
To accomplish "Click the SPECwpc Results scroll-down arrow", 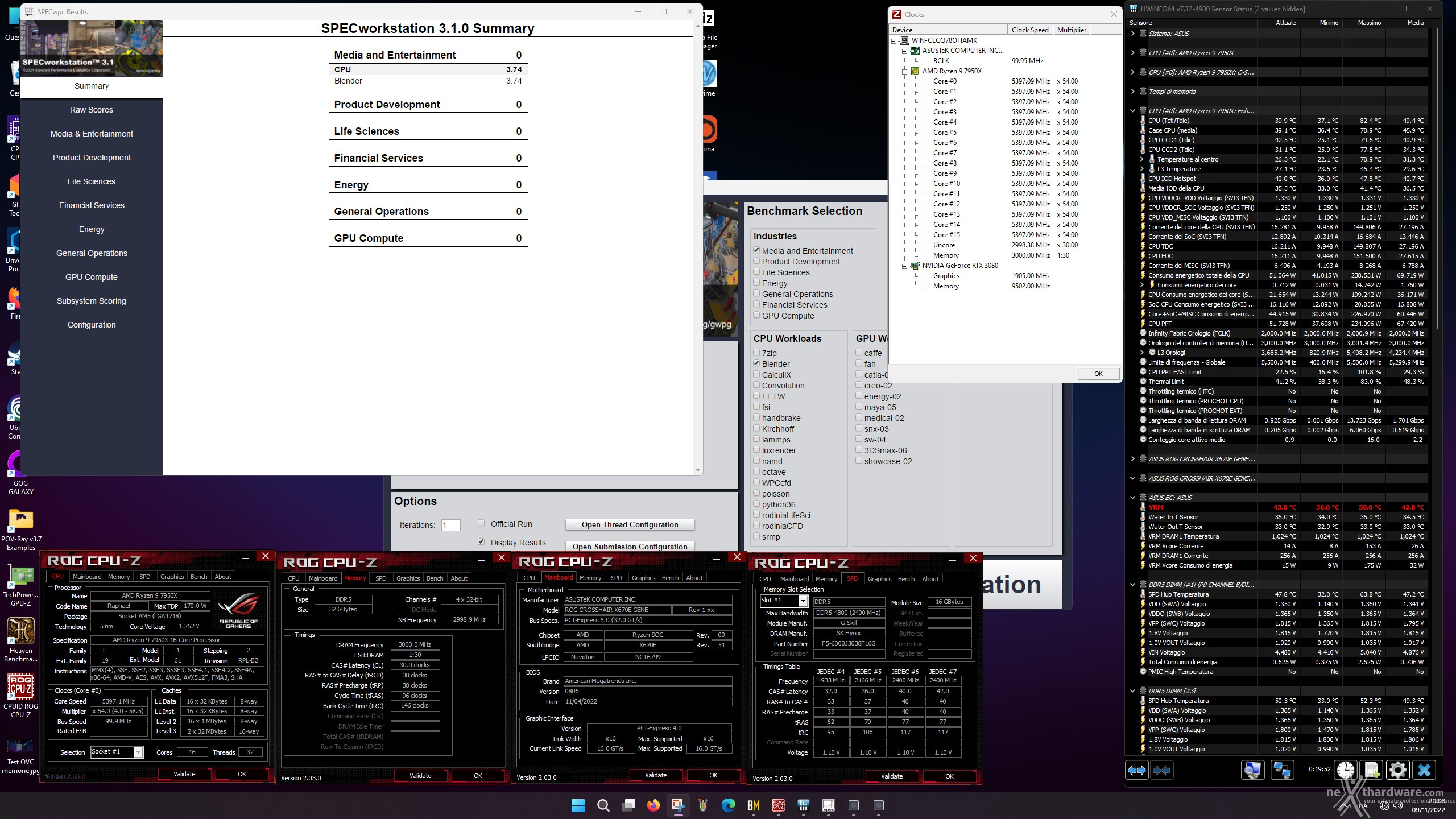I will pos(698,470).
